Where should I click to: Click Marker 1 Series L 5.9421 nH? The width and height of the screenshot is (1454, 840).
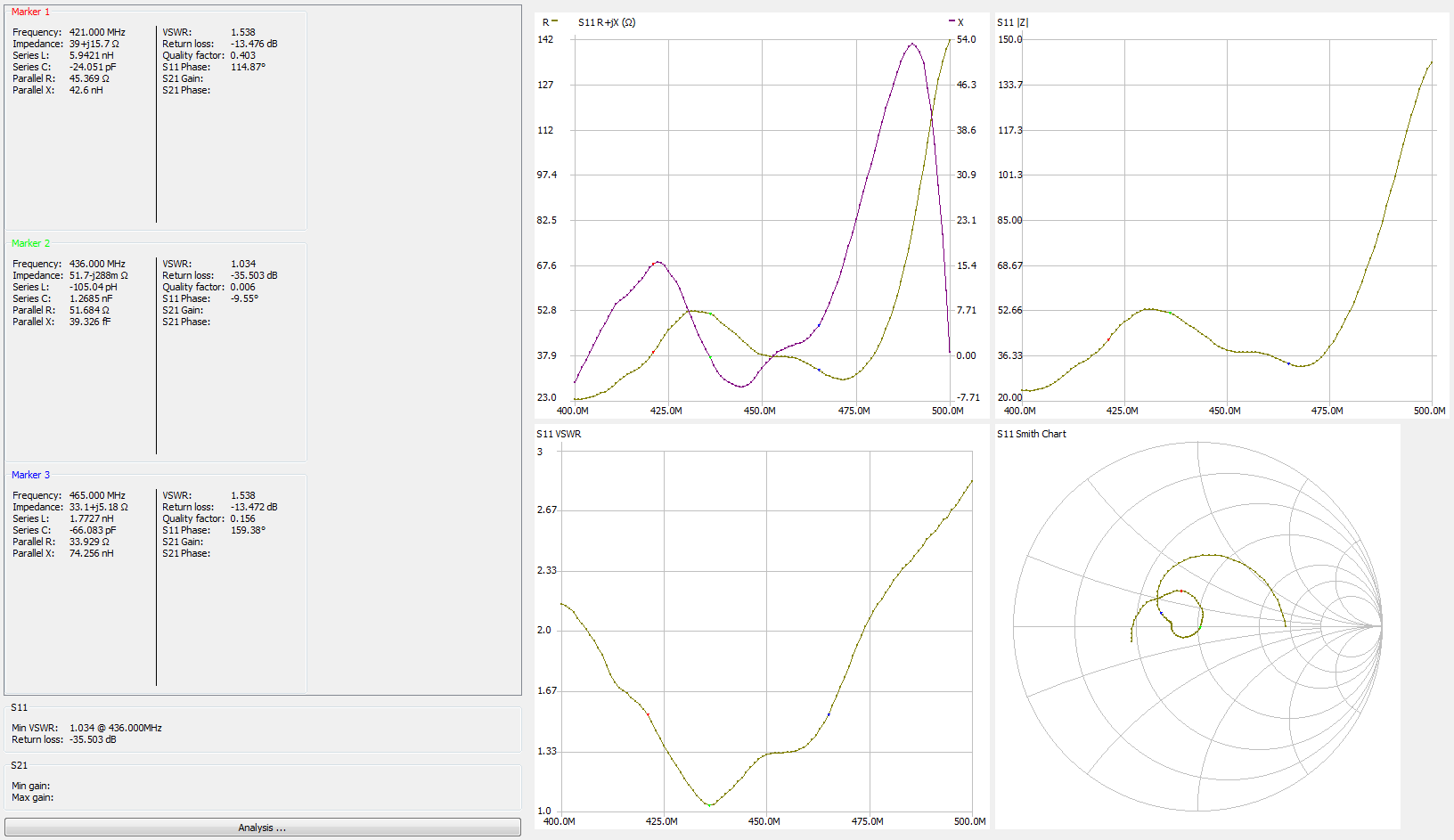click(x=91, y=55)
